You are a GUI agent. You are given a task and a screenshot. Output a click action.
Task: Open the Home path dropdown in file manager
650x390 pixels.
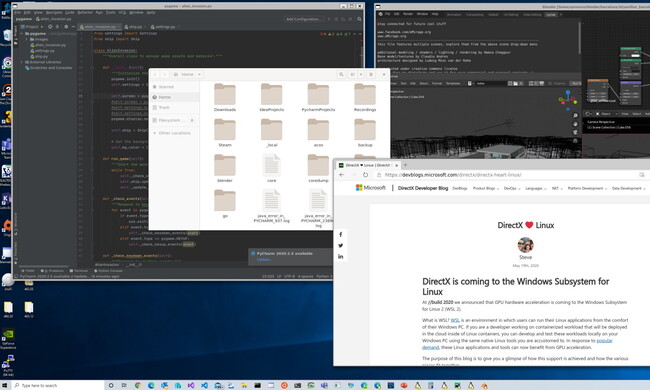[187, 74]
